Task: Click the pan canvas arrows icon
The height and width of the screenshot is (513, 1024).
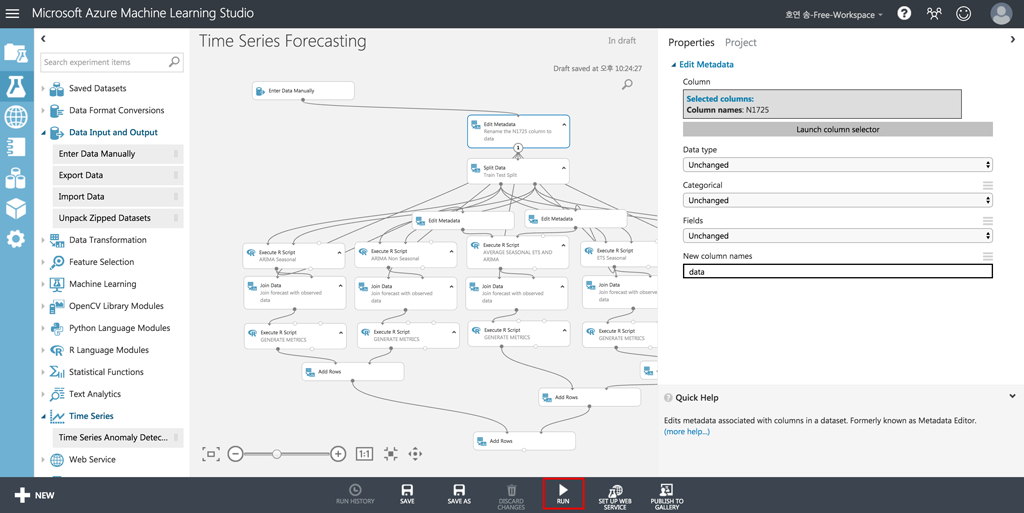Action: 415,454
